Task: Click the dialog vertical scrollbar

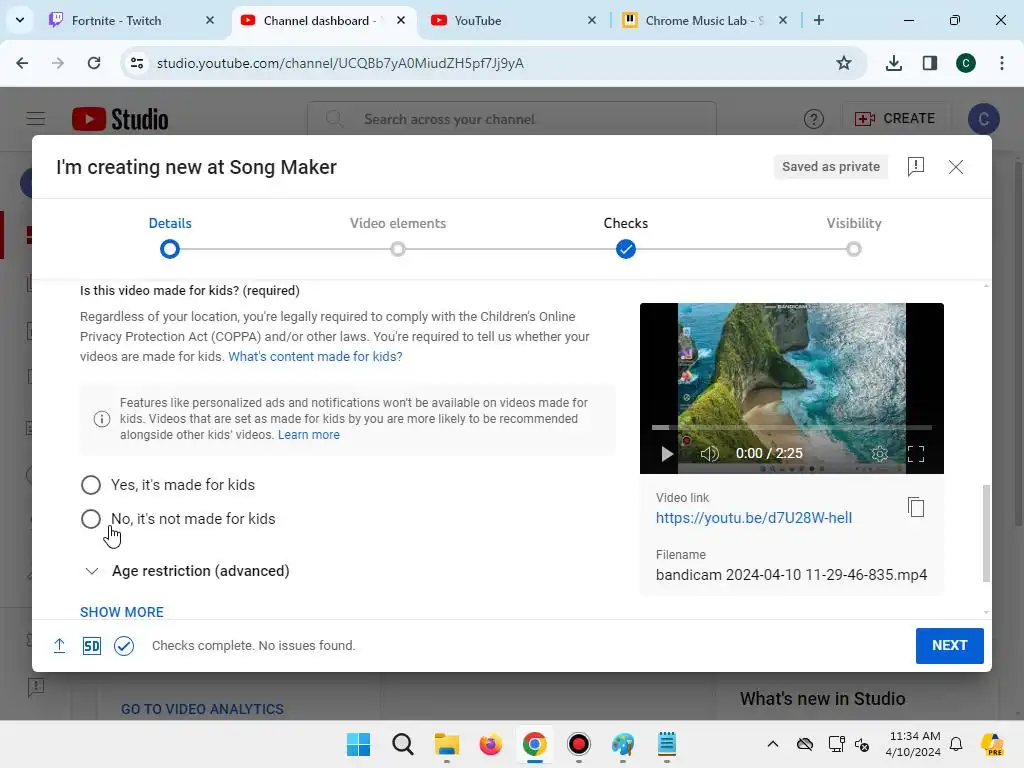Action: (x=986, y=533)
